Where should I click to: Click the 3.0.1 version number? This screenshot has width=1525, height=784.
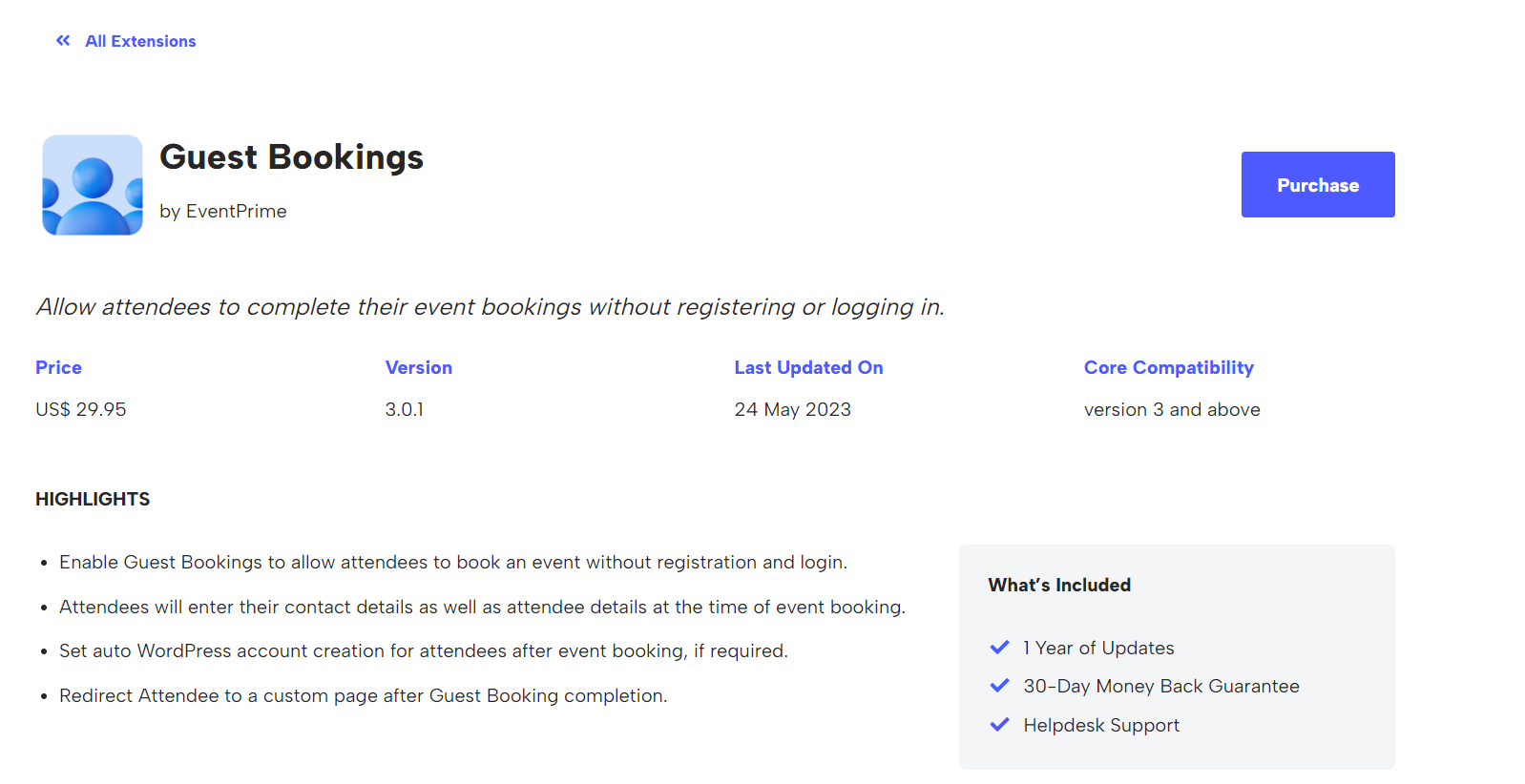pyautogui.click(x=404, y=409)
